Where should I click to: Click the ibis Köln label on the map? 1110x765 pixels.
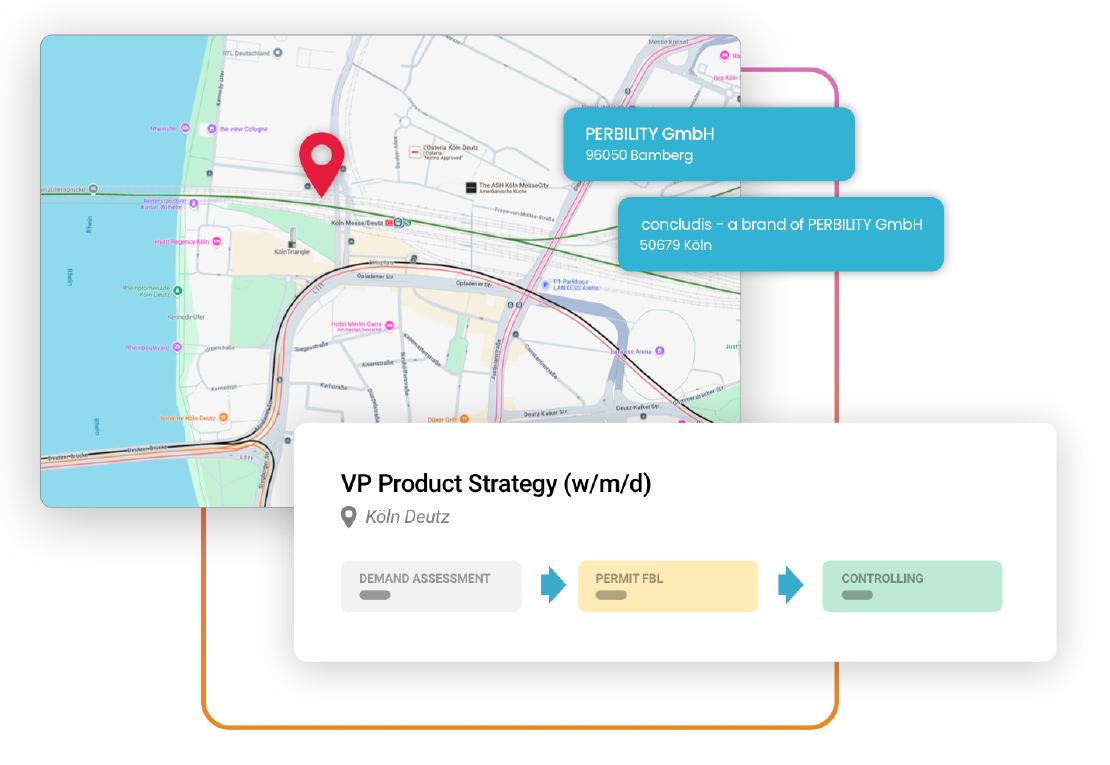726,78
